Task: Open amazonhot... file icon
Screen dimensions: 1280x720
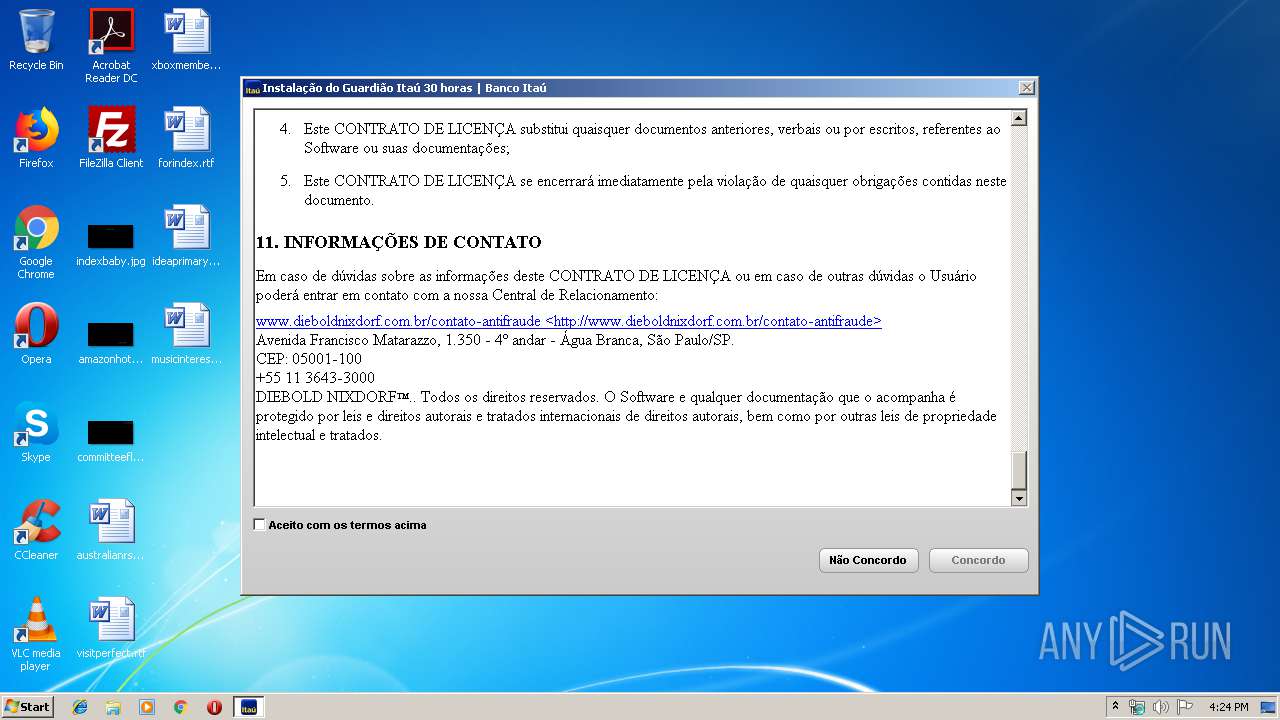Action: (111, 343)
